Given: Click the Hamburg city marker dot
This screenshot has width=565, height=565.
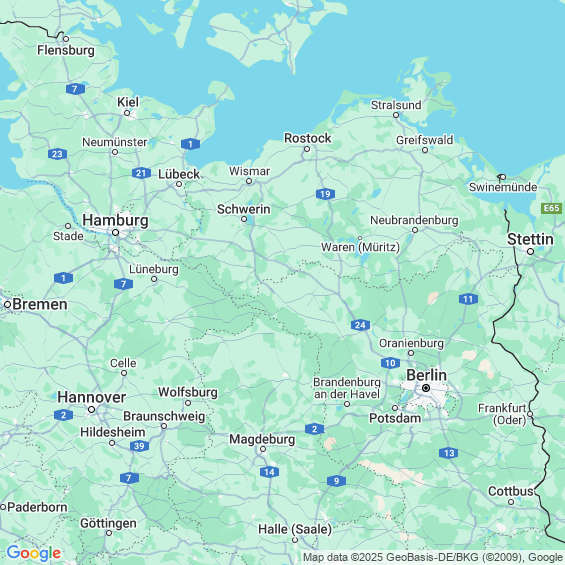Looking at the screenshot, I should pos(115,233).
